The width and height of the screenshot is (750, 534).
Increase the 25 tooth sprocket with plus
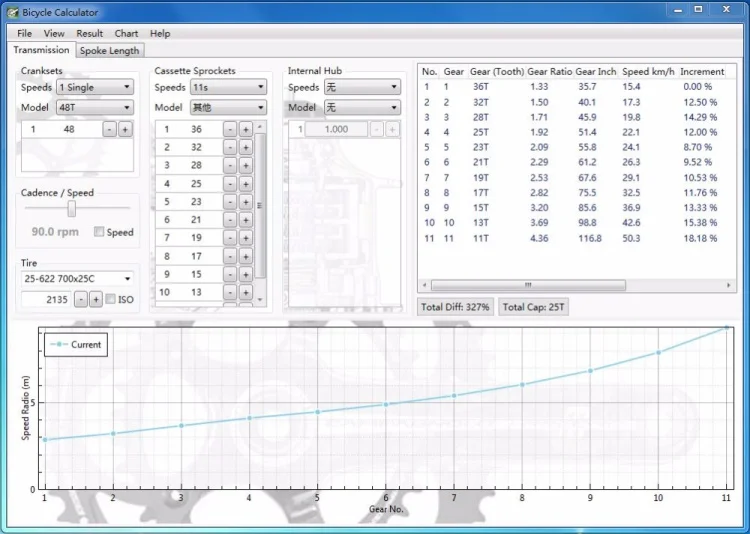245,184
